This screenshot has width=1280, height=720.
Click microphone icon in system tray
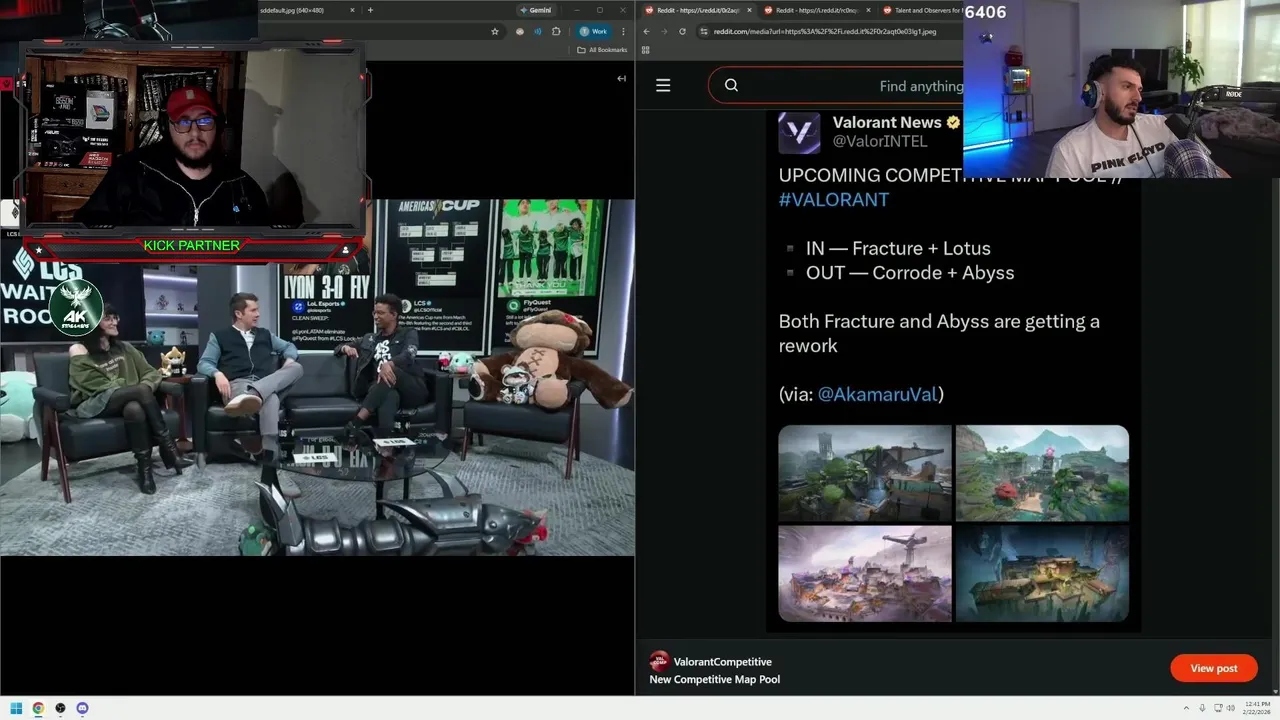1202,708
